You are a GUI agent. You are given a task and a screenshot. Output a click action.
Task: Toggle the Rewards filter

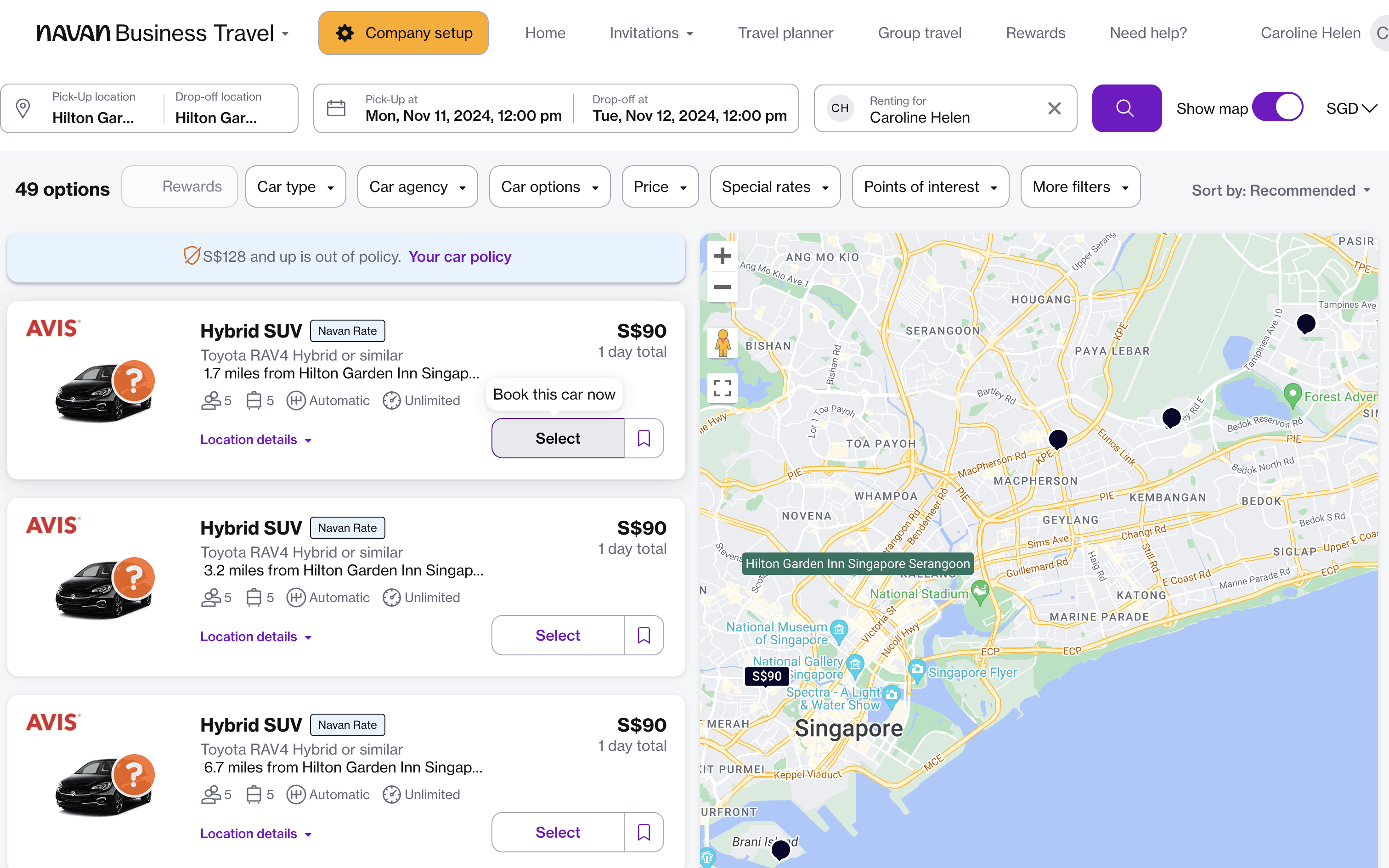[x=180, y=186]
